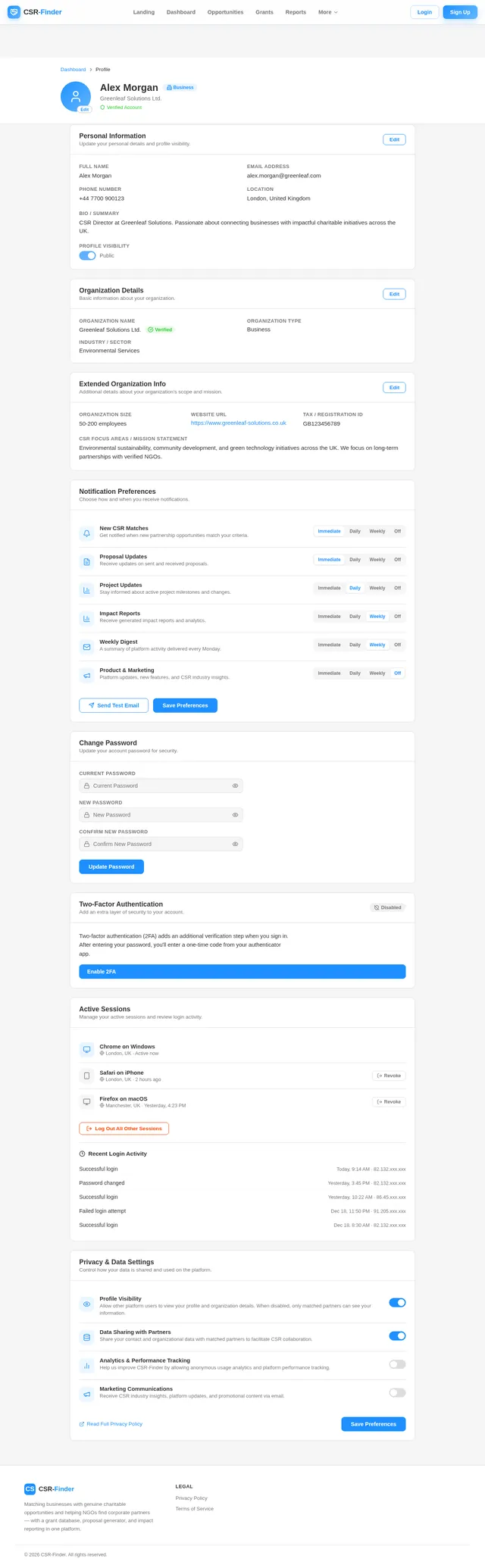Click the database icon for Data Sharing
The width and height of the screenshot is (485, 1568).
click(x=86, y=1337)
